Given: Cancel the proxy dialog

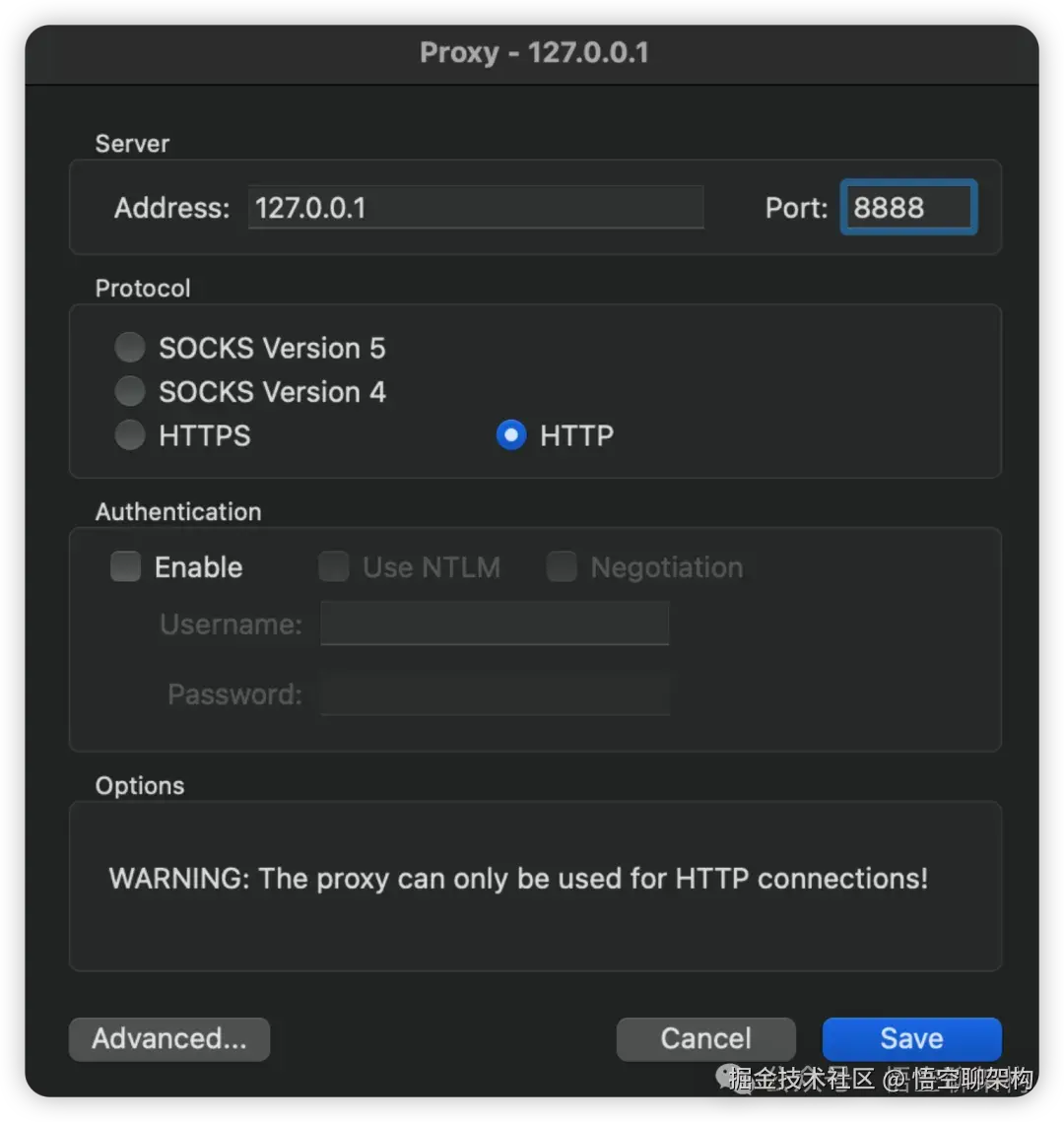Looking at the screenshot, I should pos(705,1039).
